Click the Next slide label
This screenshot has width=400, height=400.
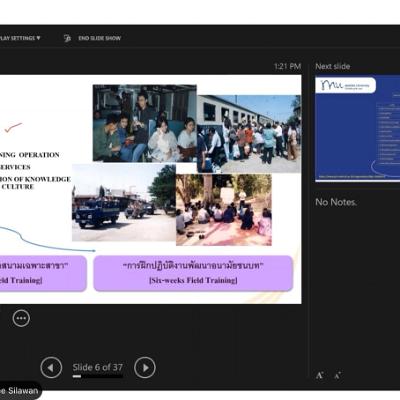click(333, 66)
